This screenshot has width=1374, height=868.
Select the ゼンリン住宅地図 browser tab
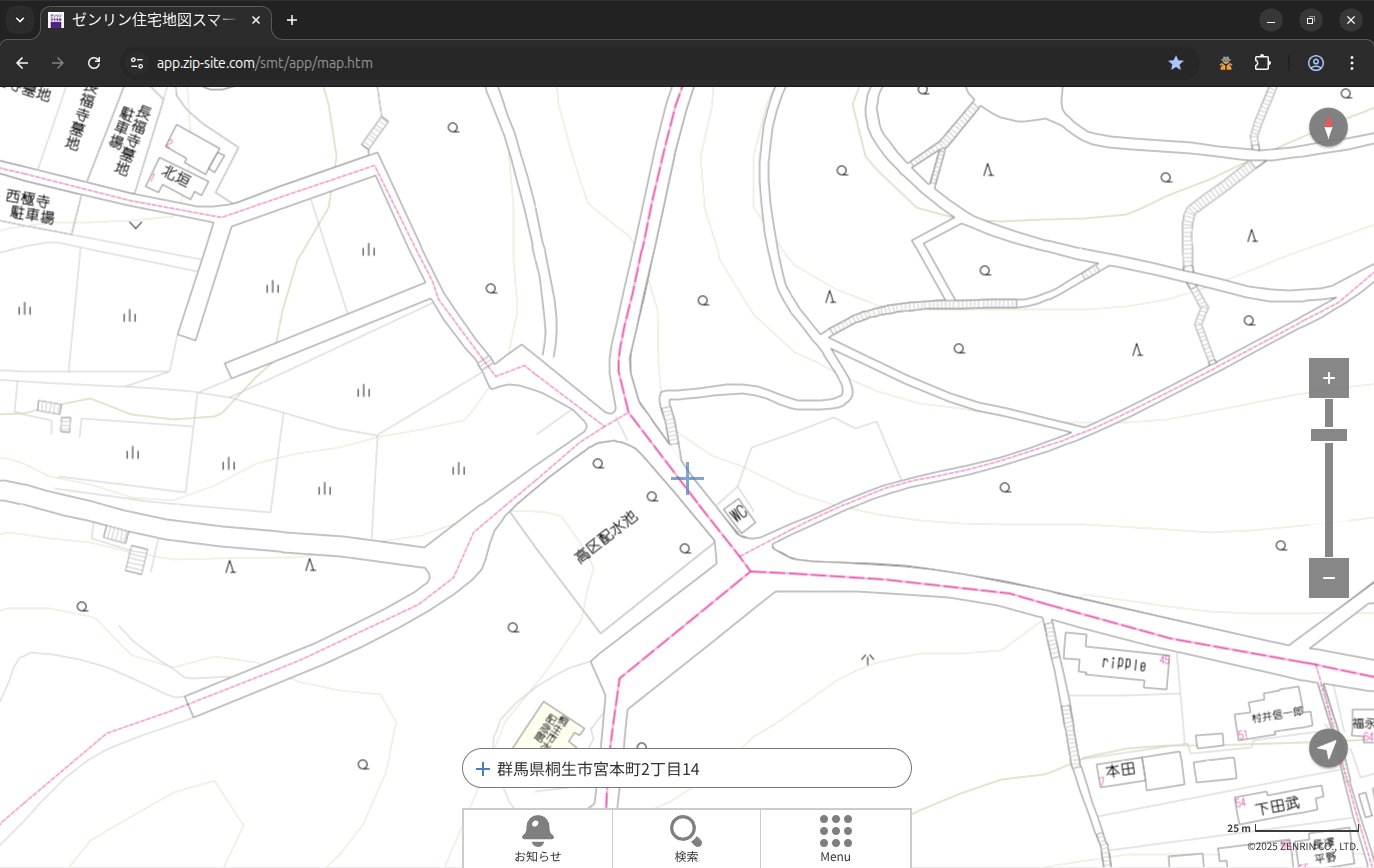[155, 20]
